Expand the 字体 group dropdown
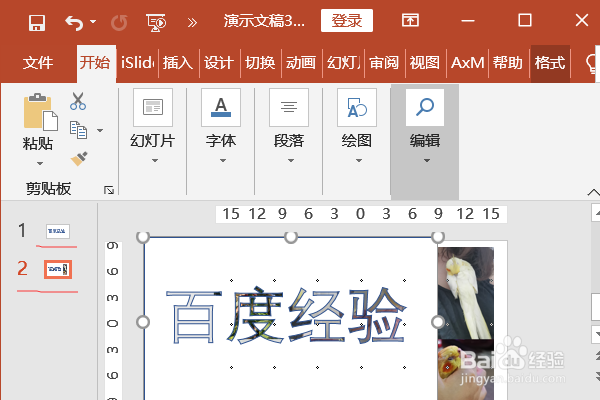600x400 pixels. point(223,160)
